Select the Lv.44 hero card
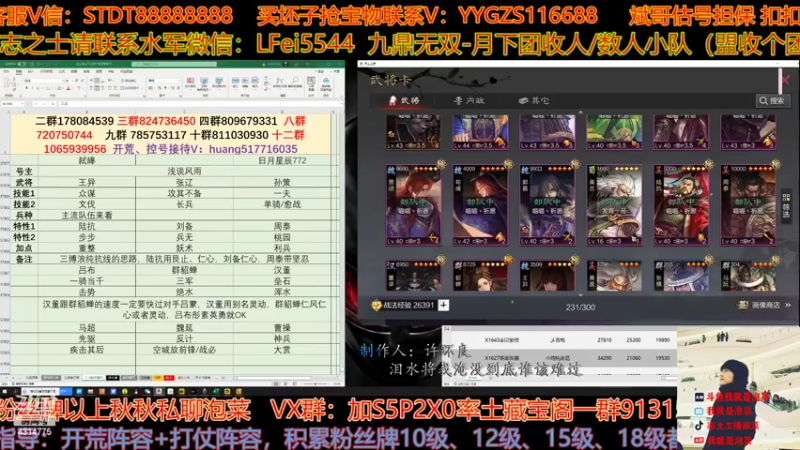The width and height of the screenshot is (800, 450). [x=480, y=132]
